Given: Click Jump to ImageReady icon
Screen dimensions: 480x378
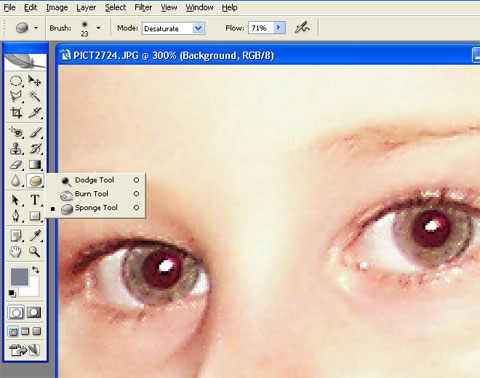Looking at the screenshot, I should point(25,350).
